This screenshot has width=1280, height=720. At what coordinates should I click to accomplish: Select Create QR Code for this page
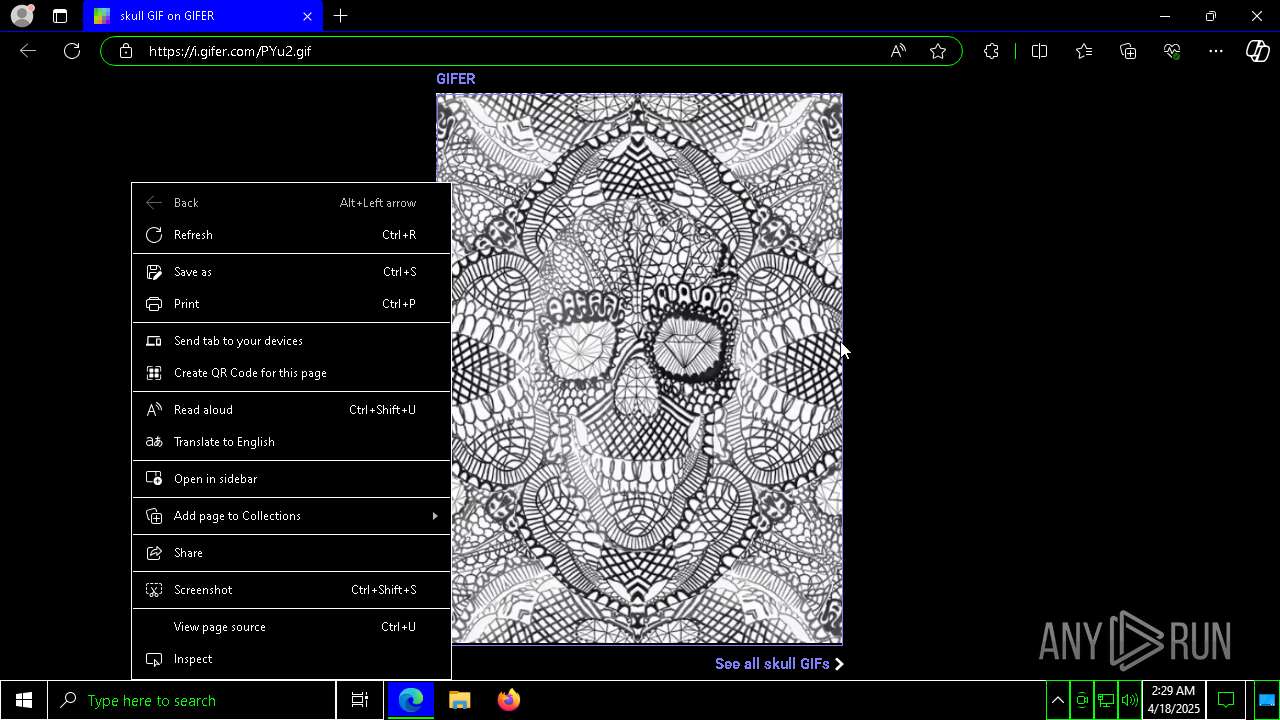291,373
